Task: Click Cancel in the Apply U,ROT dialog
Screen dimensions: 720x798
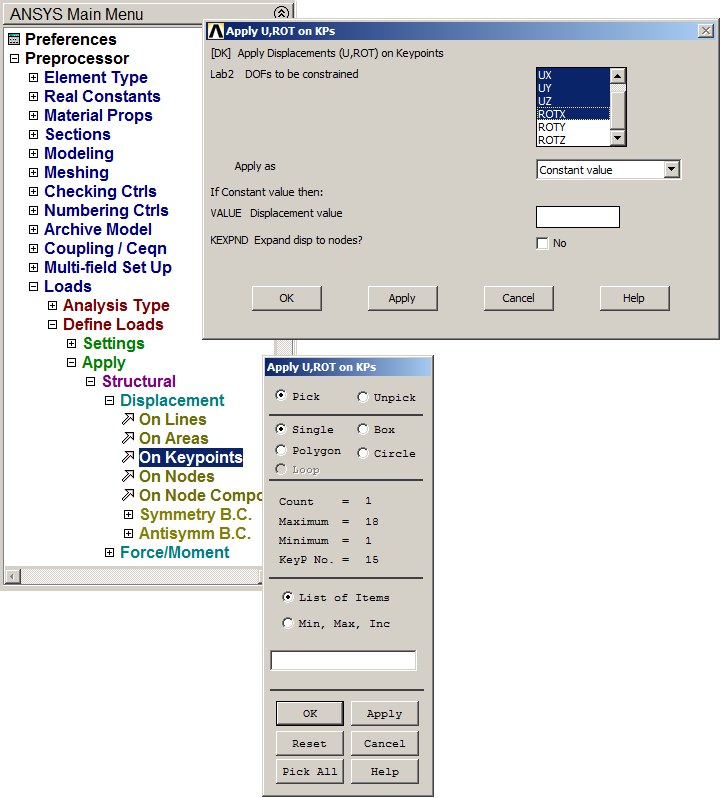Action: (518, 298)
